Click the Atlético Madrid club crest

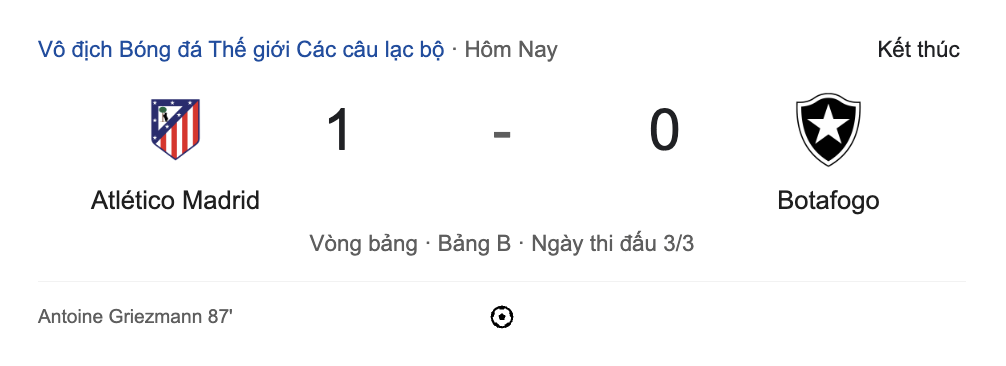click(x=175, y=129)
